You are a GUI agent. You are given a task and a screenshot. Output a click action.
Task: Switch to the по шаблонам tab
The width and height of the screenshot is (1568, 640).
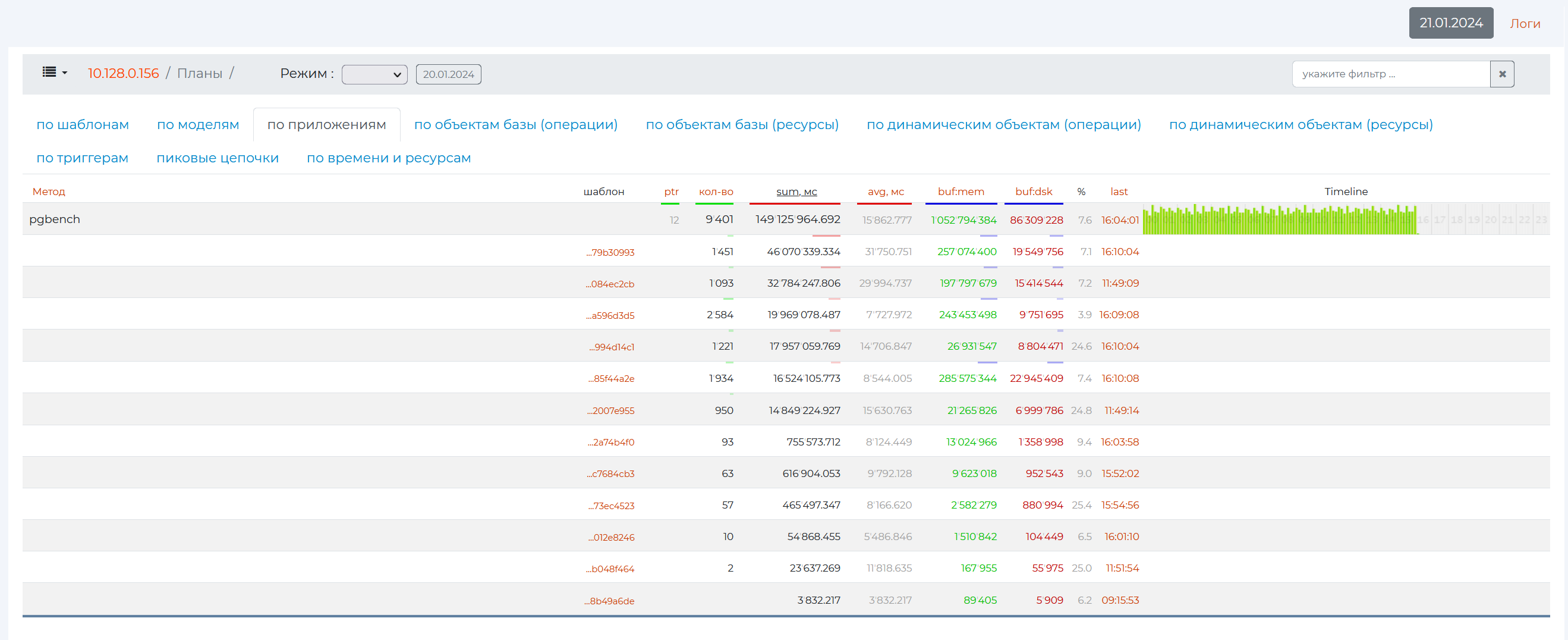(83, 125)
